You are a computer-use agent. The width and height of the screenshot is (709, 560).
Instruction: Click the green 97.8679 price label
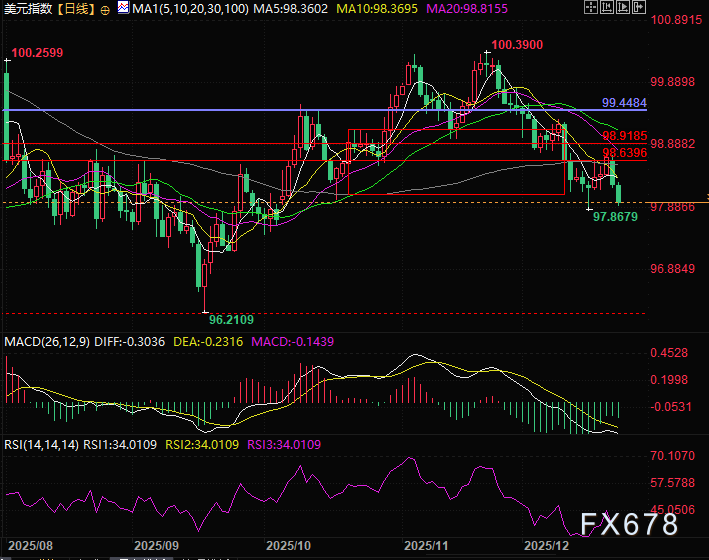click(615, 216)
